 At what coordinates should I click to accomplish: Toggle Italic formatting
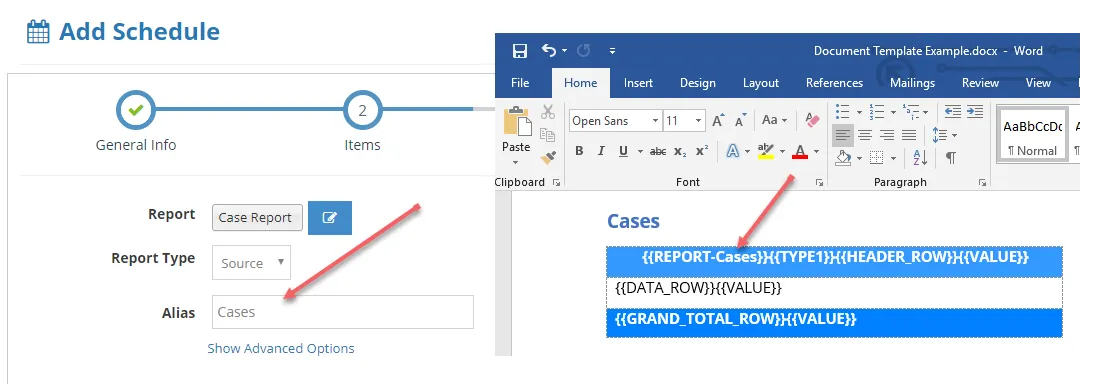click(x=600, y=151)
